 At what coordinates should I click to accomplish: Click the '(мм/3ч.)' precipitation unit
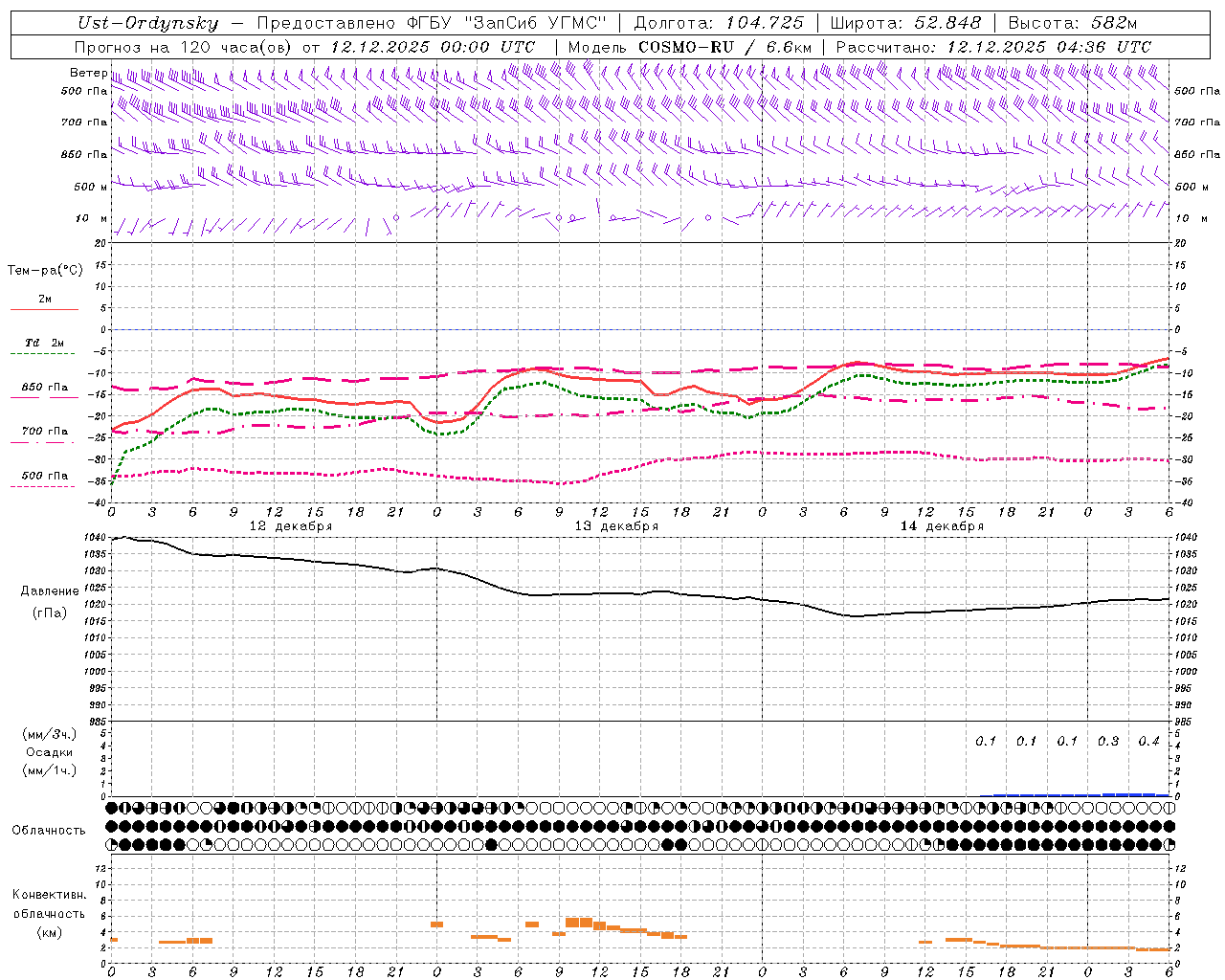pyautogui.click(x=49, y=734)
